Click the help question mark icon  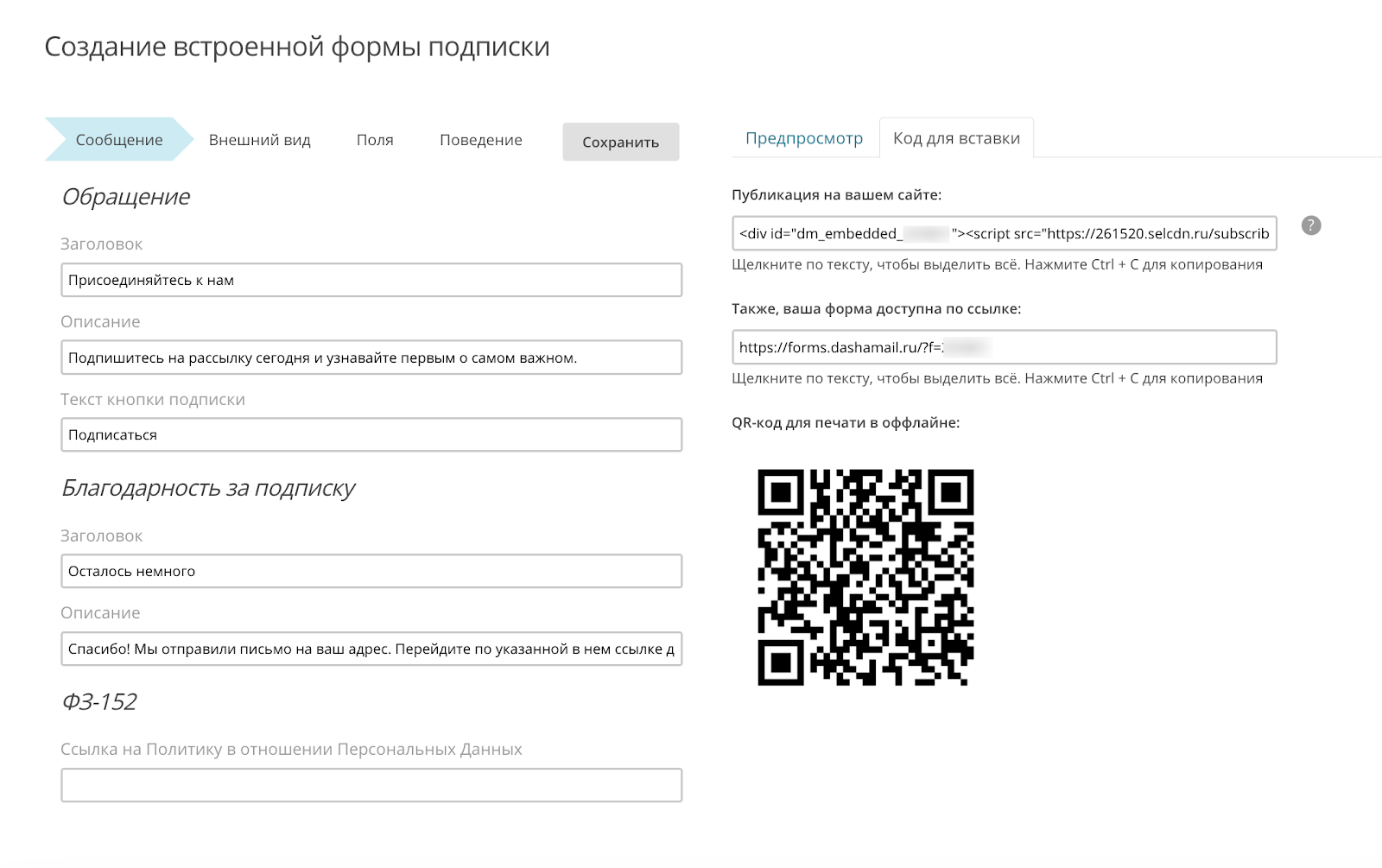1311,225
